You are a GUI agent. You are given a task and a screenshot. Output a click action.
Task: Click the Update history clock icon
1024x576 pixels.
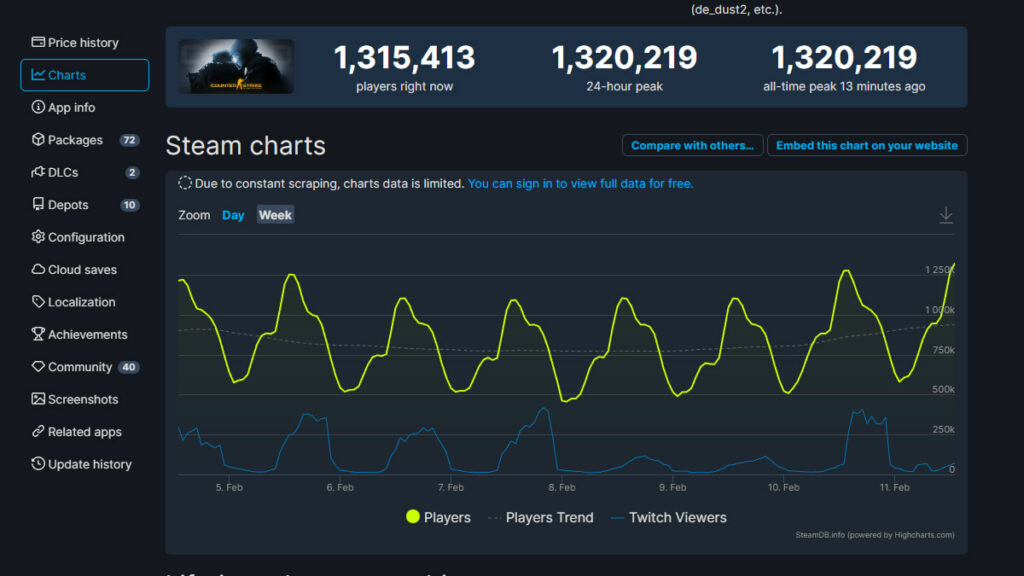[38, 464]
